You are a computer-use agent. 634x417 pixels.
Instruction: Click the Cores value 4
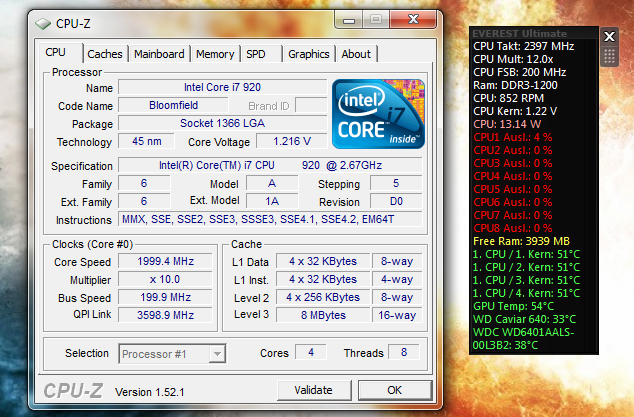(x=311, y=352)
